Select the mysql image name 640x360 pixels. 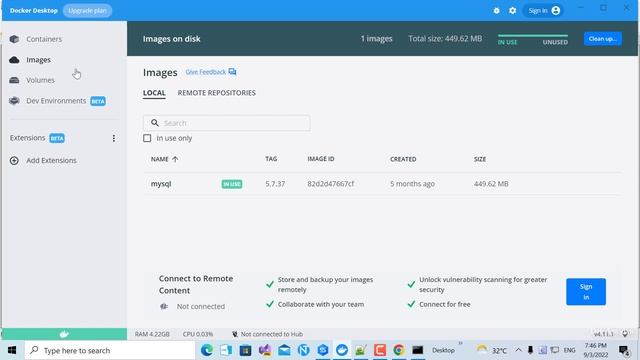[161, 184]
